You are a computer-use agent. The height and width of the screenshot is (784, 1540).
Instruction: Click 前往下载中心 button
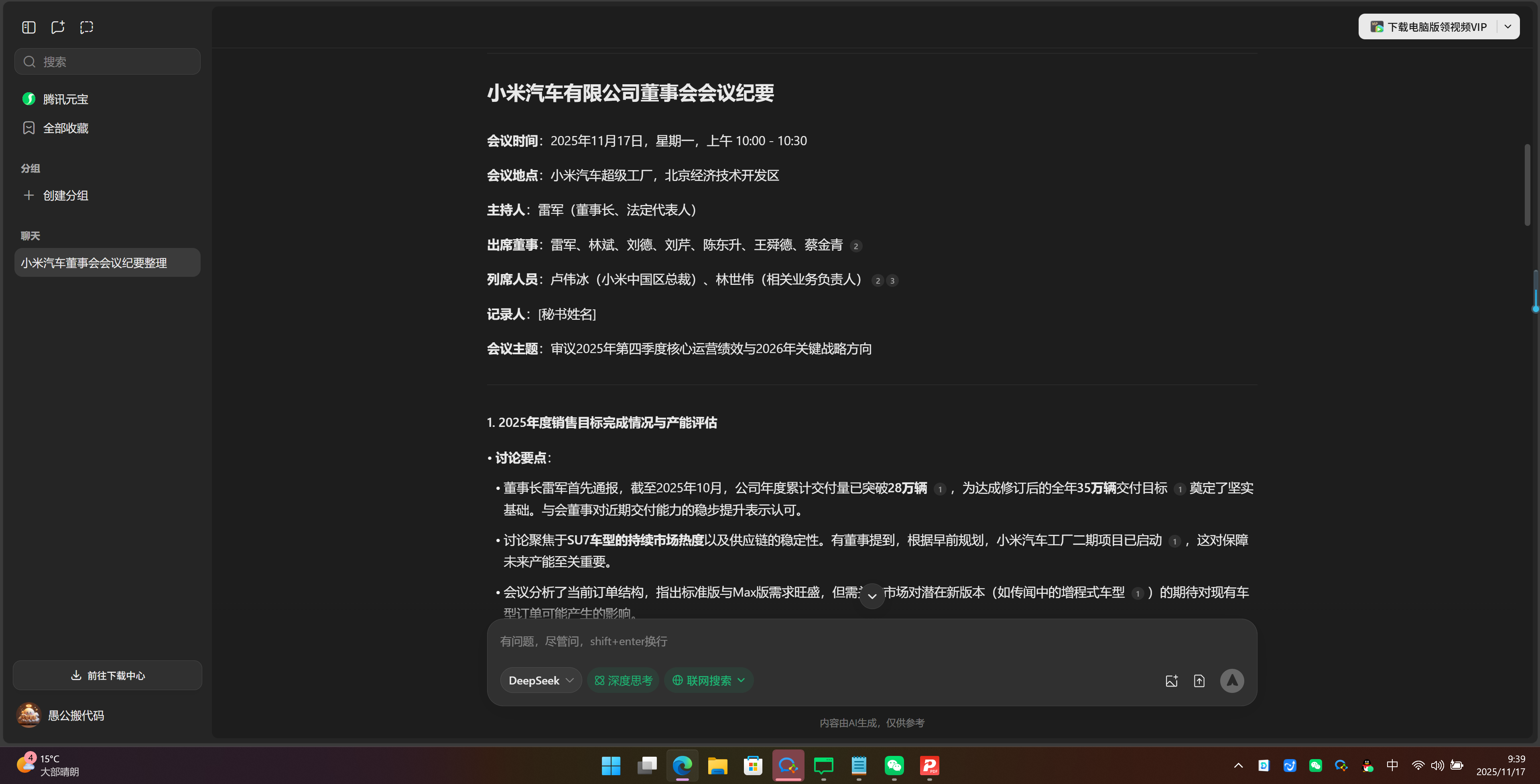tap(107, 675)
